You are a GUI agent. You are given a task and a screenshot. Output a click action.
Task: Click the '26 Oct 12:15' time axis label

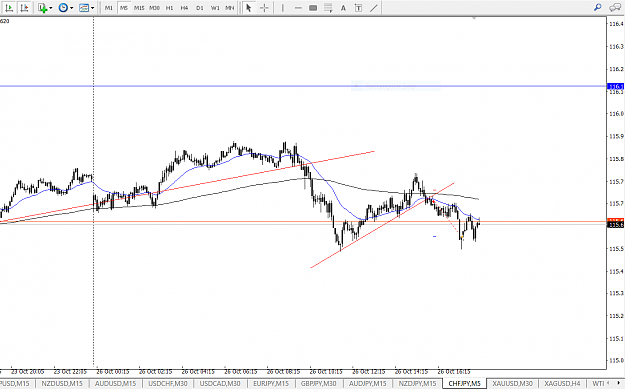click(x=369, y=371)
